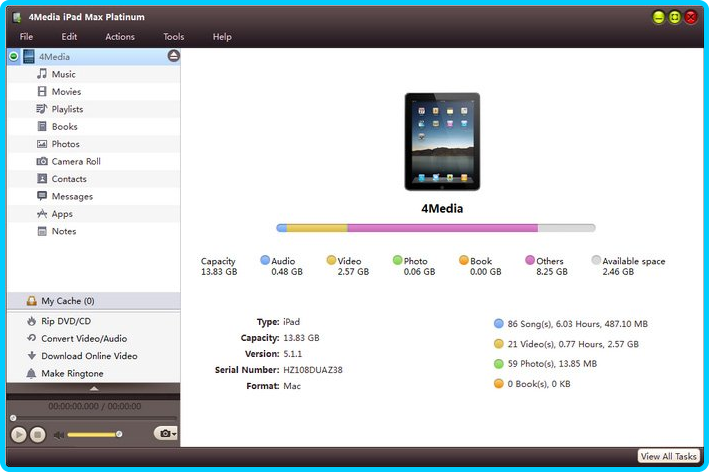Start playback with the Play button

19,434
